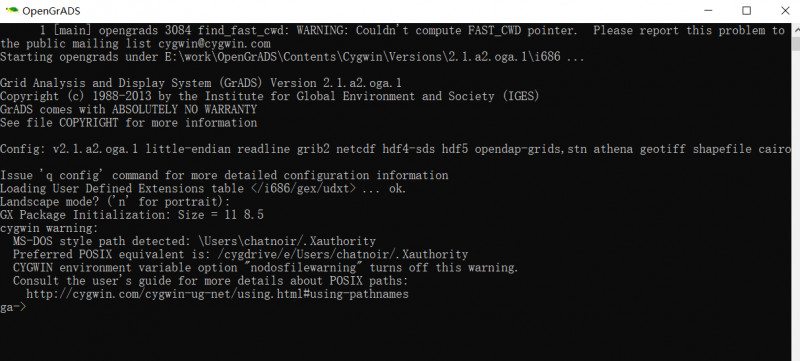Click the OpenGrADS title bar text
This screenshot has height=361, width=800.
tap(51, 11)
